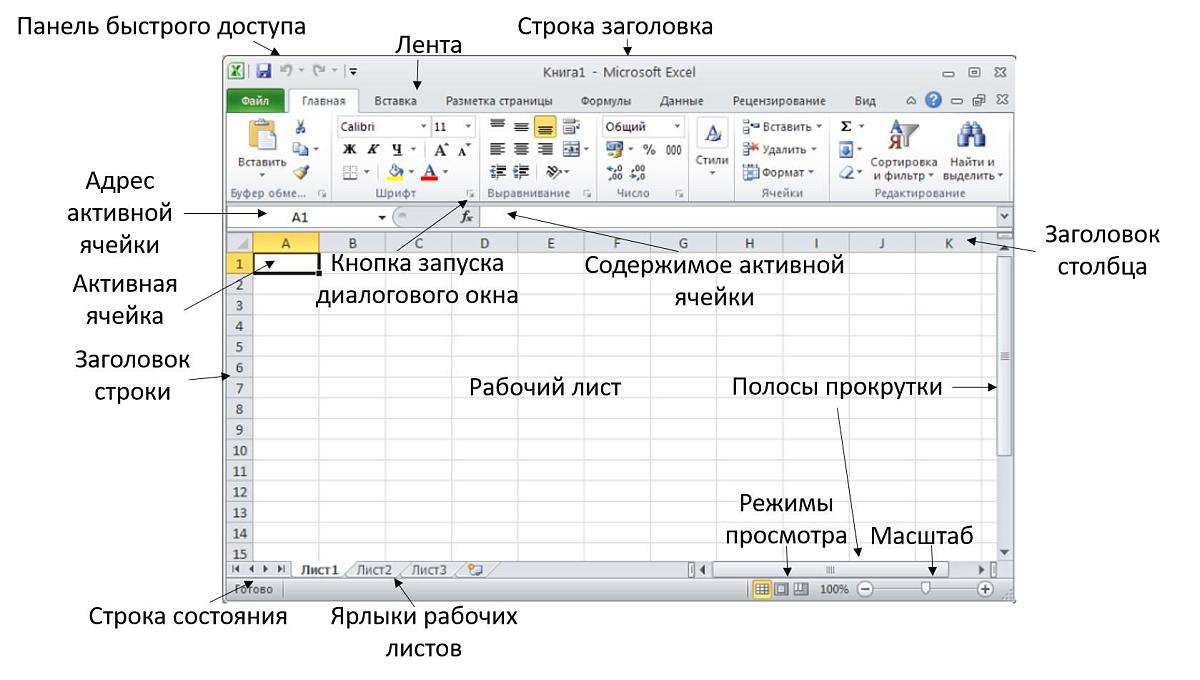Click the Cut scissors icon
This screenshot has height=680, width=1200.
pos(300,127)
